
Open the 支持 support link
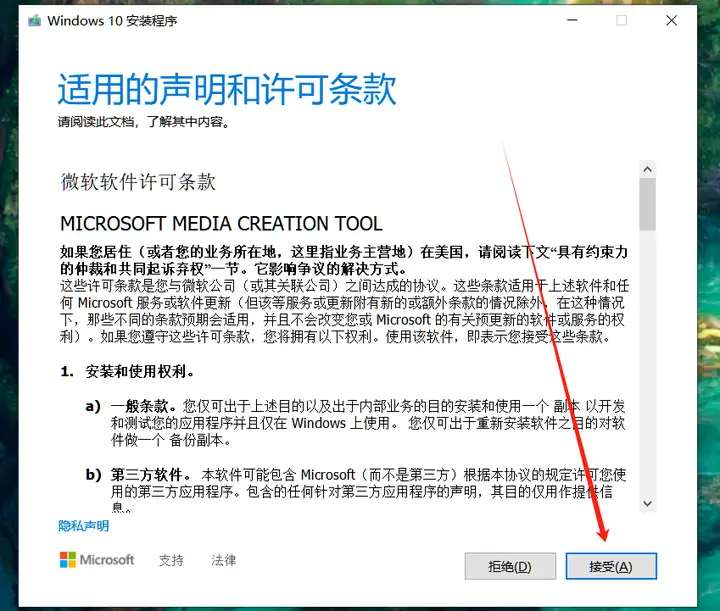coord(171,560)
